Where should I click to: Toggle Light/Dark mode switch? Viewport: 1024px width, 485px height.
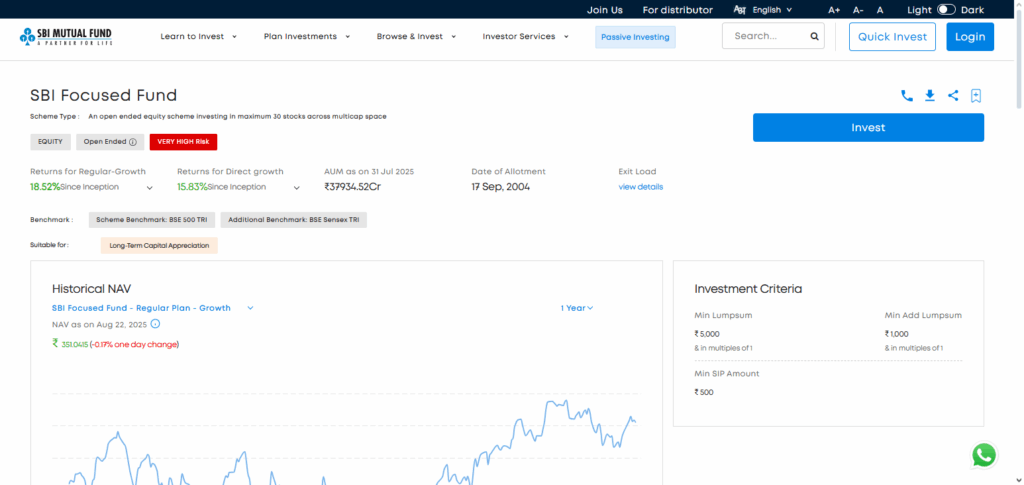[946, 10]
